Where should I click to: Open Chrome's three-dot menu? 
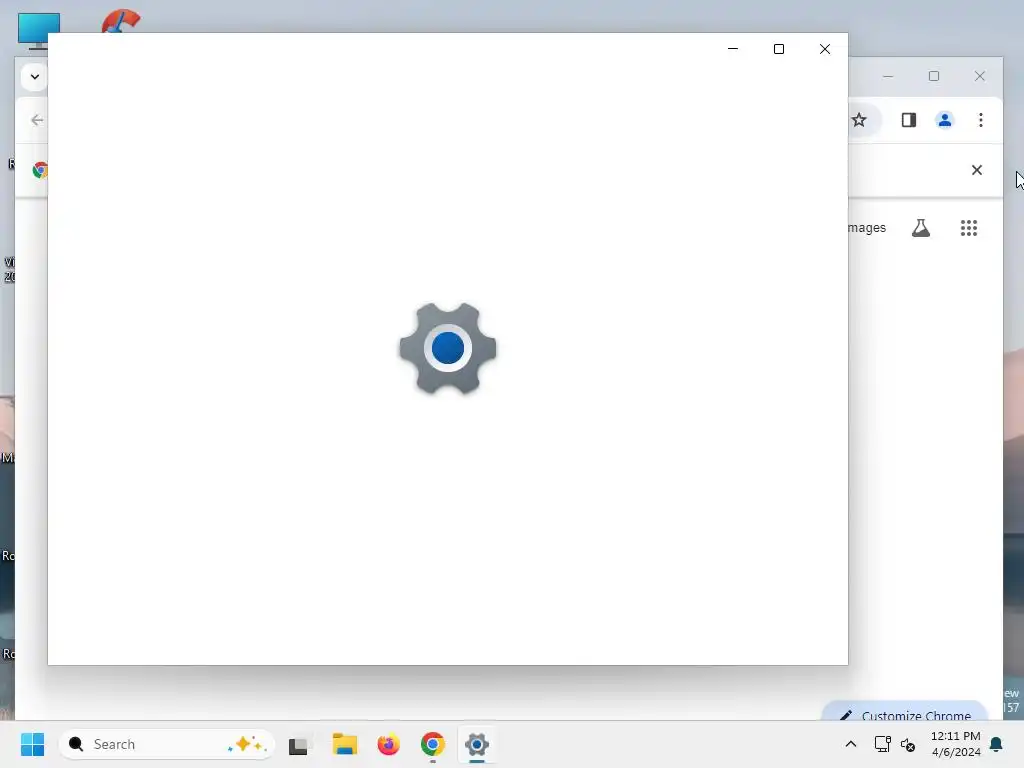tap(980, 120)
